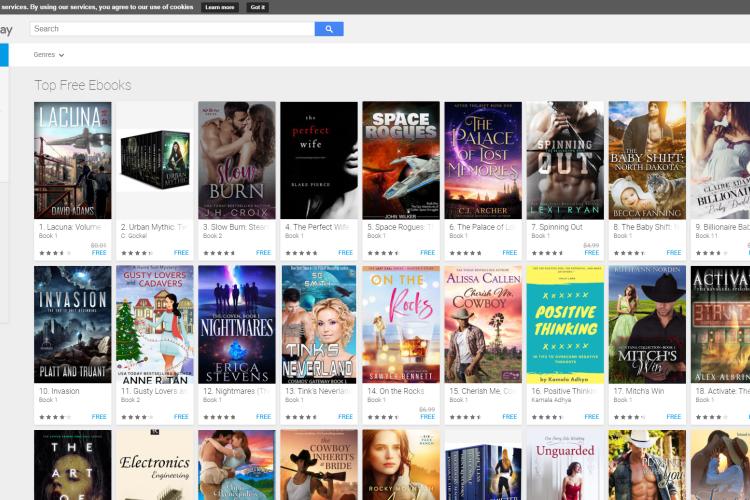Screen dimensions: 750x500
Task: Open the On the Rocks book cover
Action: coord(401,324)
